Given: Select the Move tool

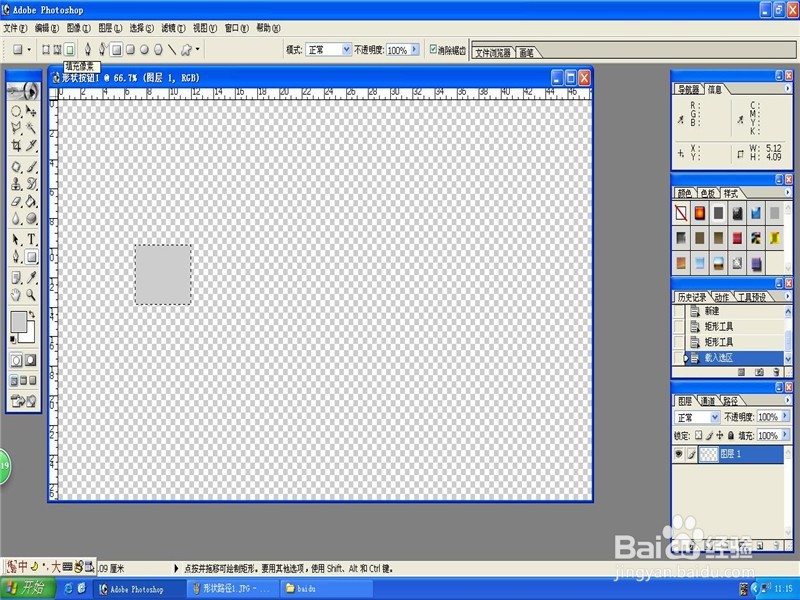Looking at the screenshot, I should tap(31, 111).
